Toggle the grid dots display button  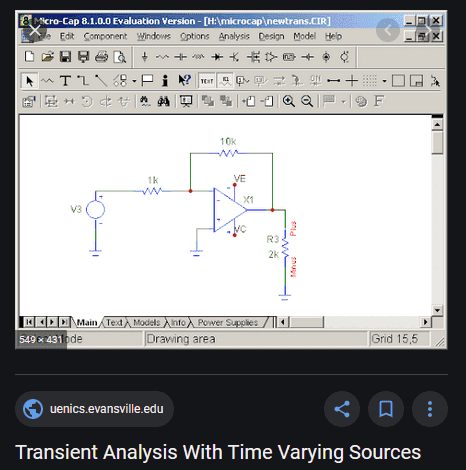point(369,81)
